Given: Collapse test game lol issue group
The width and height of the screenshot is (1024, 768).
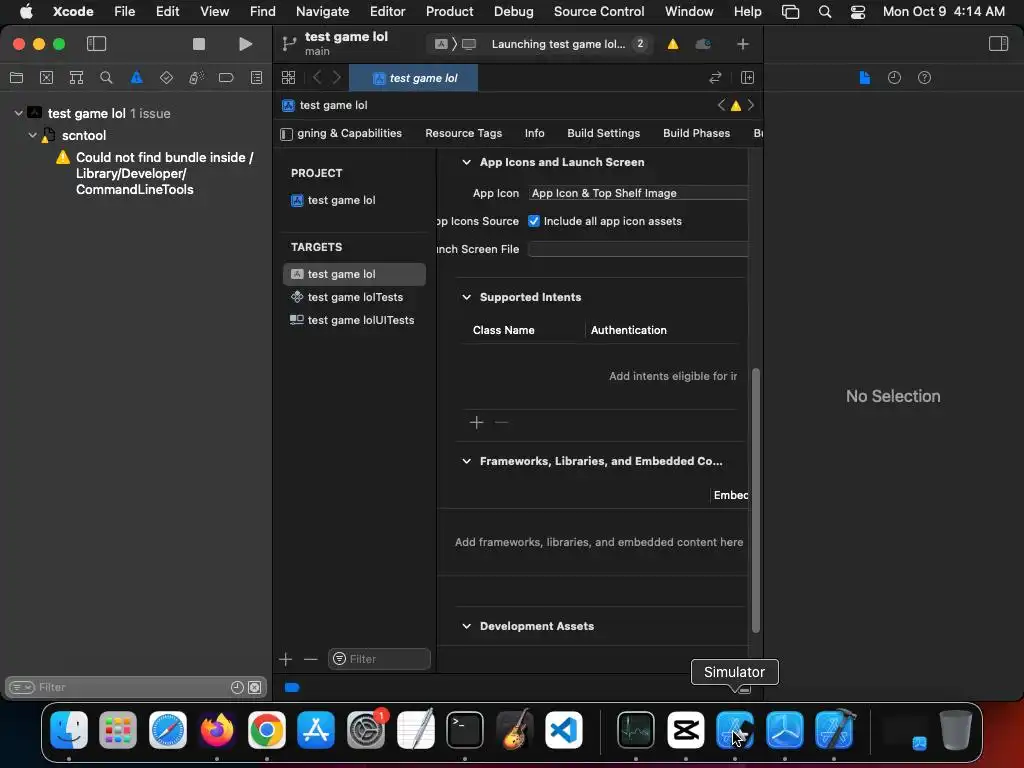Looking at the screenshot, I should coord(18,113).
